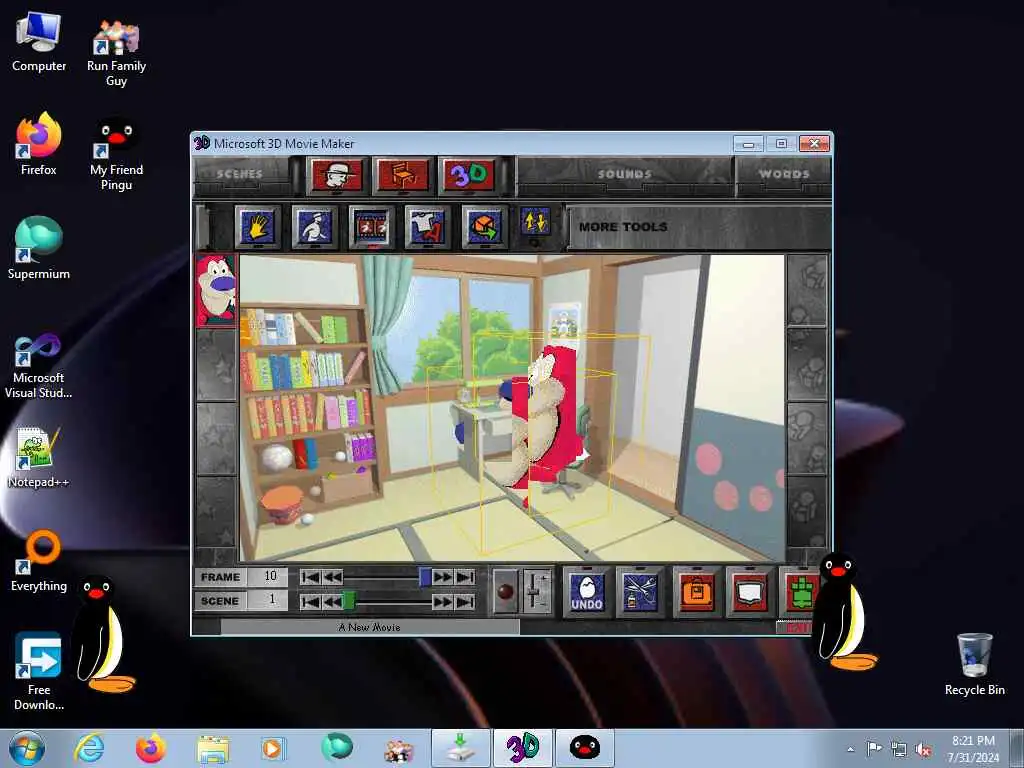Open the Windows Start menu

pyautogui.click(x=27, y=748)
